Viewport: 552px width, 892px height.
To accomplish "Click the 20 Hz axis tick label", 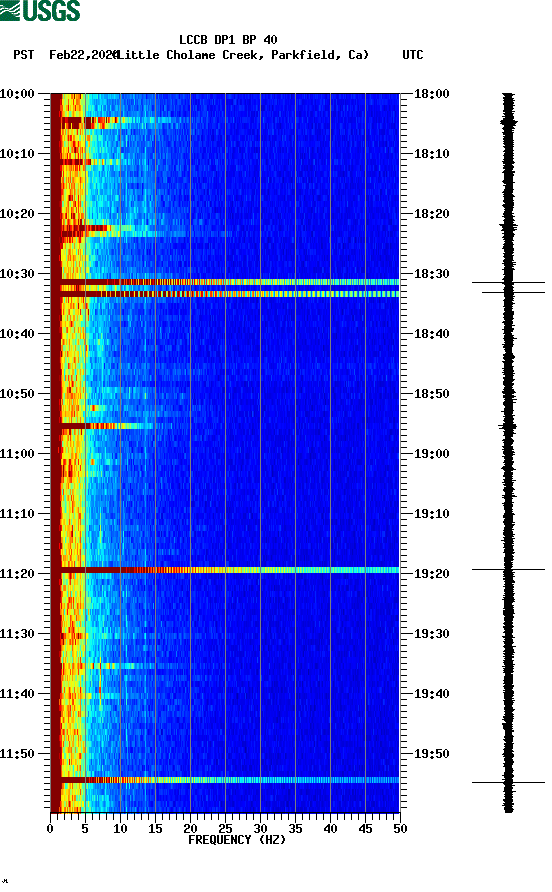I will [x=191, y=829].
